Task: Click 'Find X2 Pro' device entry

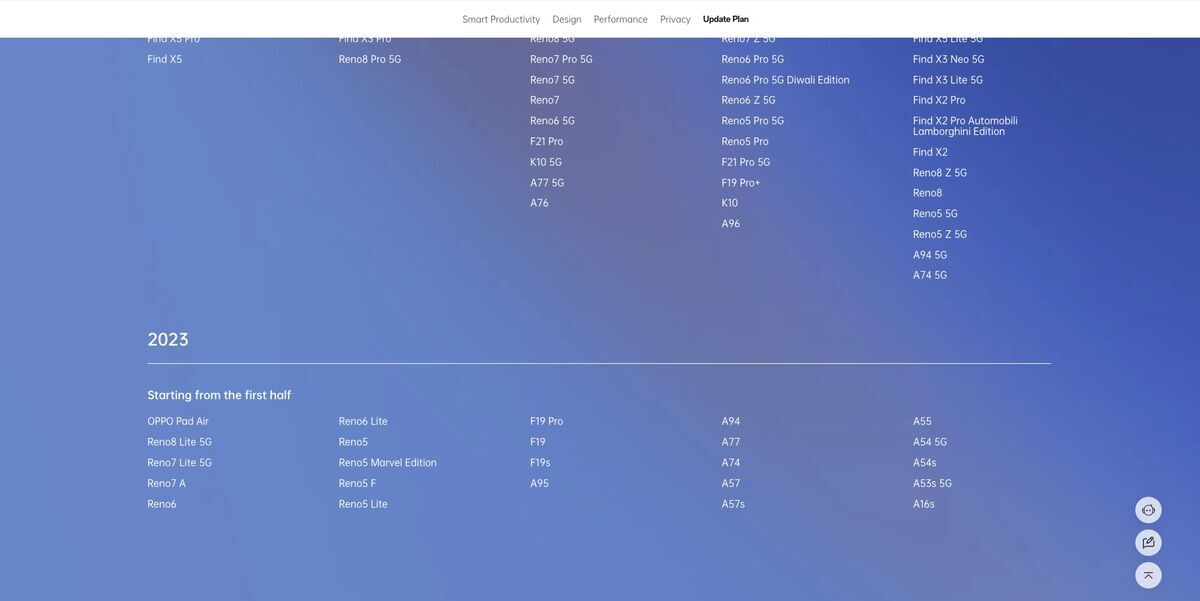Action: click(939, 100)
